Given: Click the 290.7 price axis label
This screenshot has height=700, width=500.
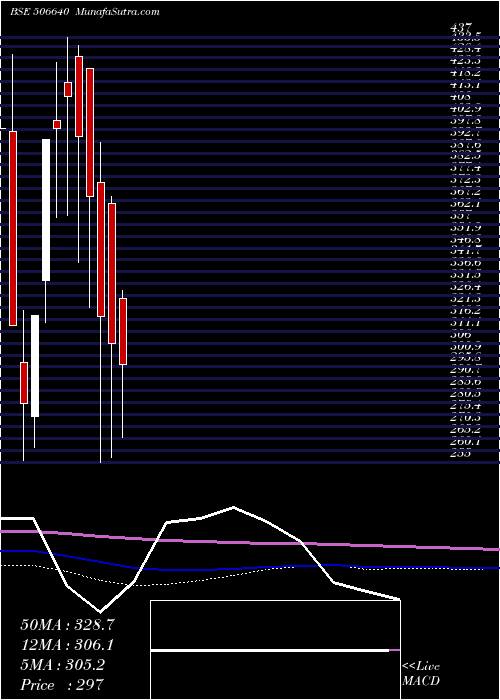Looking at the screenshot, I should tap(466, 371).
